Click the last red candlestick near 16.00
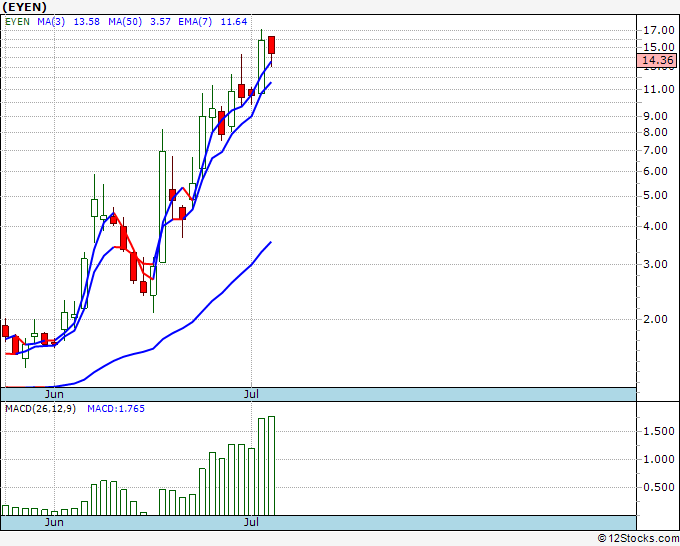The image size is (680, 546). click(271, 45)
